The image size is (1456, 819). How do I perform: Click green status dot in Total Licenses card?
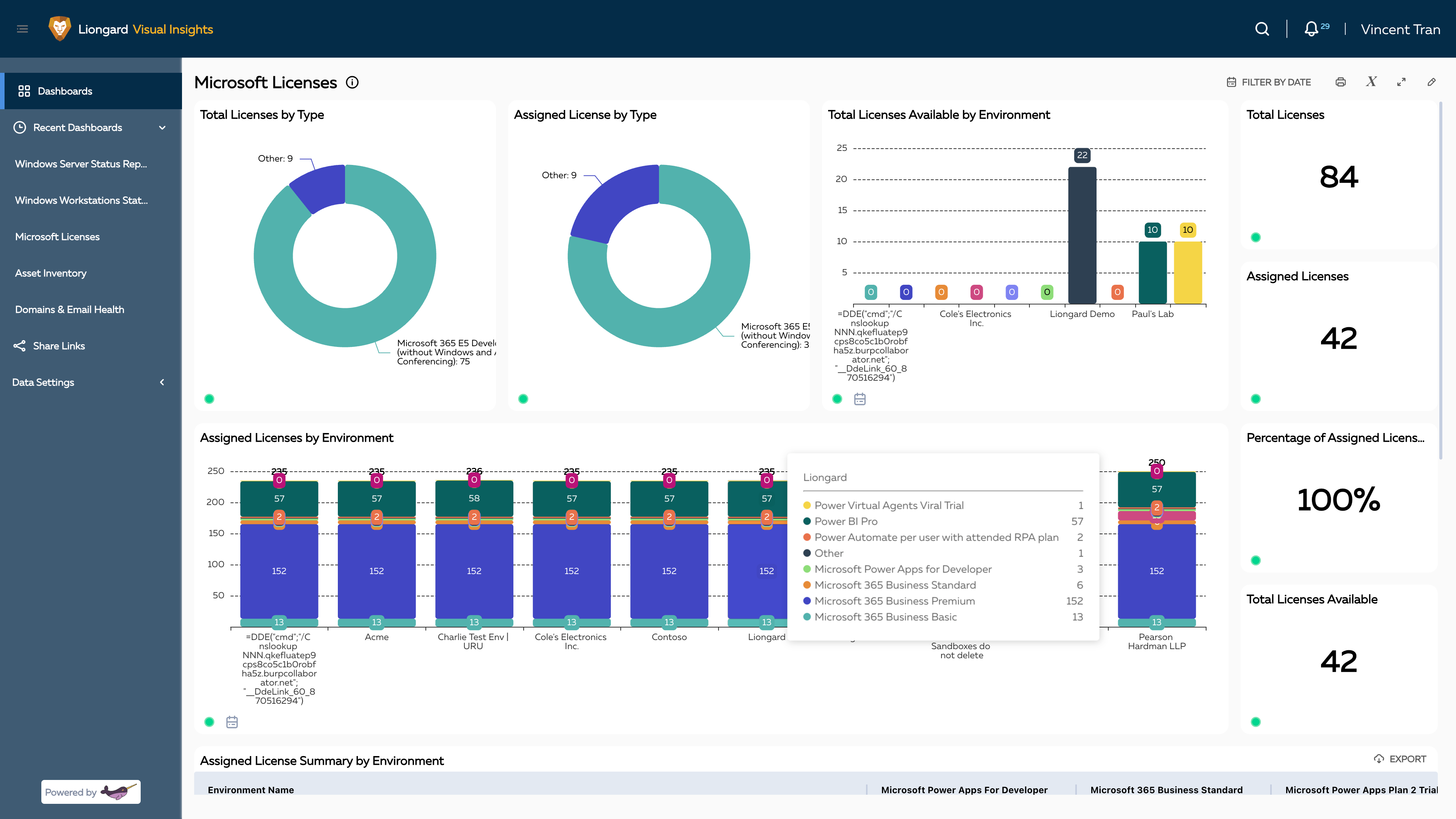coord(1255,237)
